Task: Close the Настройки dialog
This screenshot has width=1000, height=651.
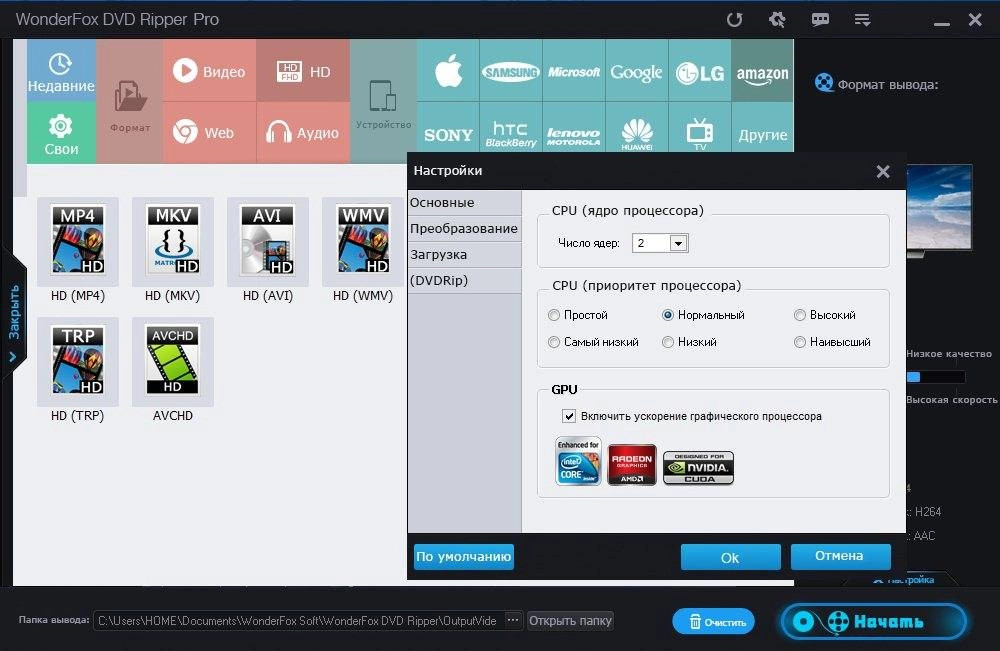Action: 883,172
